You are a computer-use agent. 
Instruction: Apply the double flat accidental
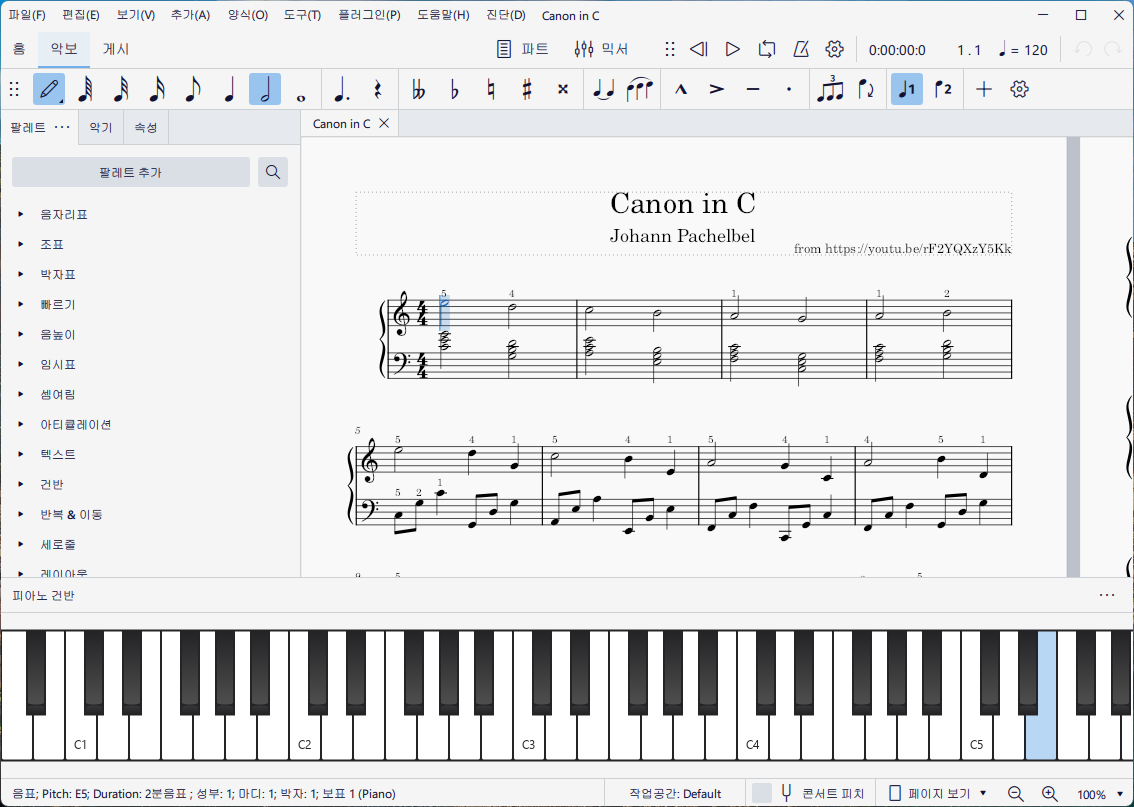418,90
